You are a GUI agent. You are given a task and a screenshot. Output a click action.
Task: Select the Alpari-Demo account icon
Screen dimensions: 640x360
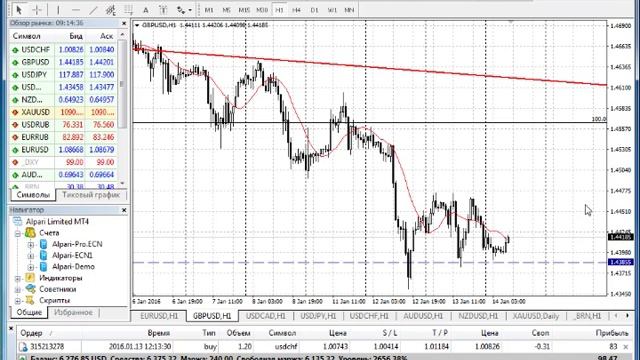click(43, 267)
